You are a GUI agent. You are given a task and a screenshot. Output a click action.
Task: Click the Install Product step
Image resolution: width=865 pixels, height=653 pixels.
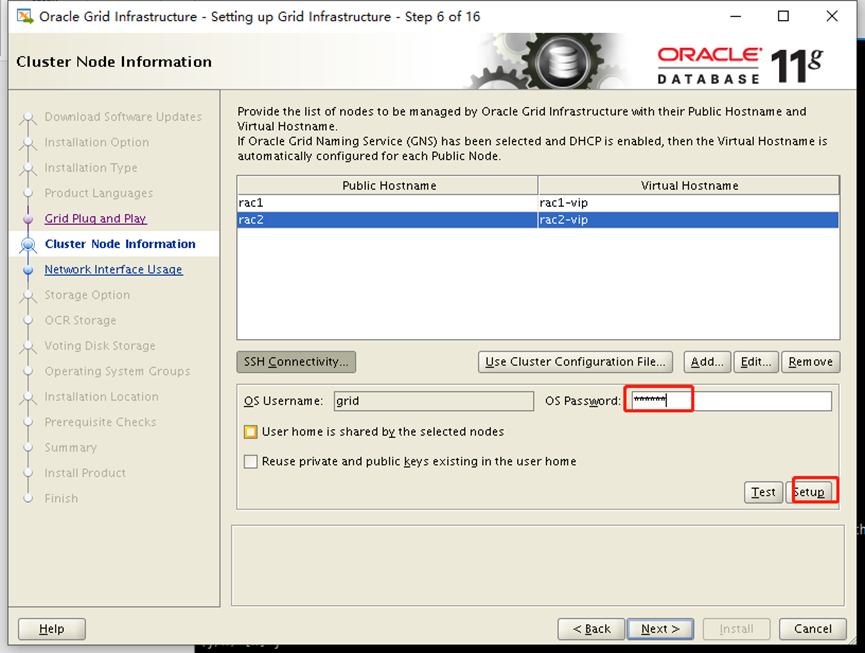[85, 473]
